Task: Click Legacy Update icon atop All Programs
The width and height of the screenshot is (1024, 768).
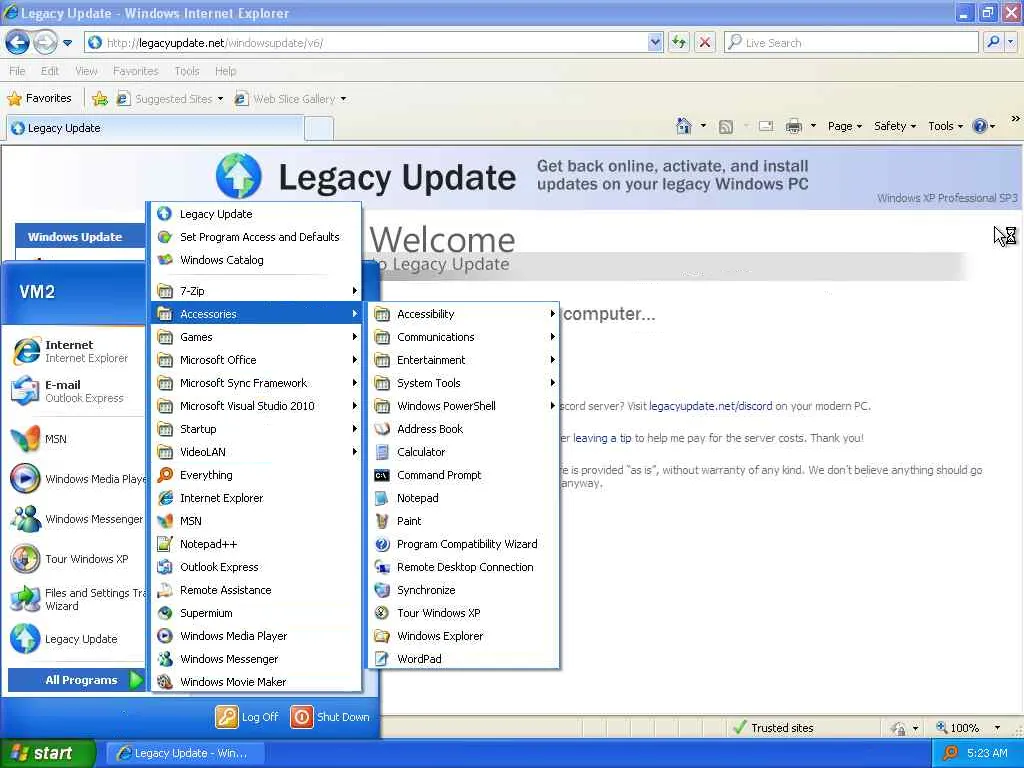Action: click(165, 214)
